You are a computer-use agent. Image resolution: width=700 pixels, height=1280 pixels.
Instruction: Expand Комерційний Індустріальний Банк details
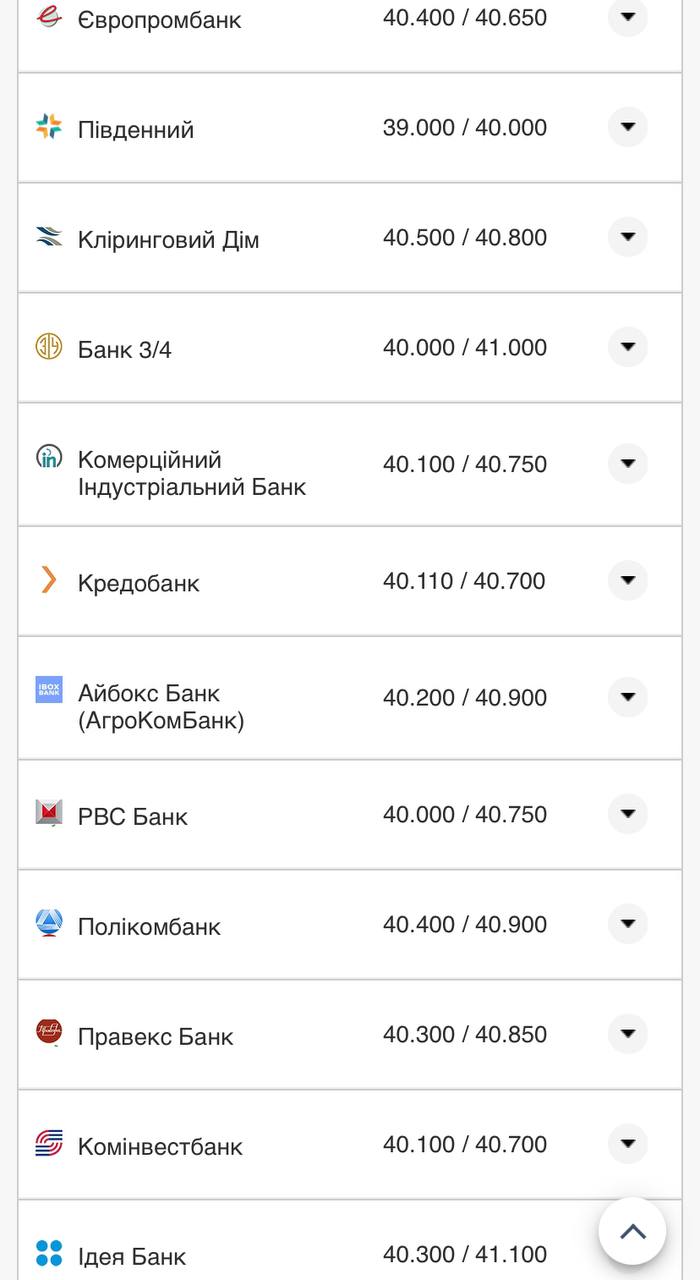pos(628,464)
